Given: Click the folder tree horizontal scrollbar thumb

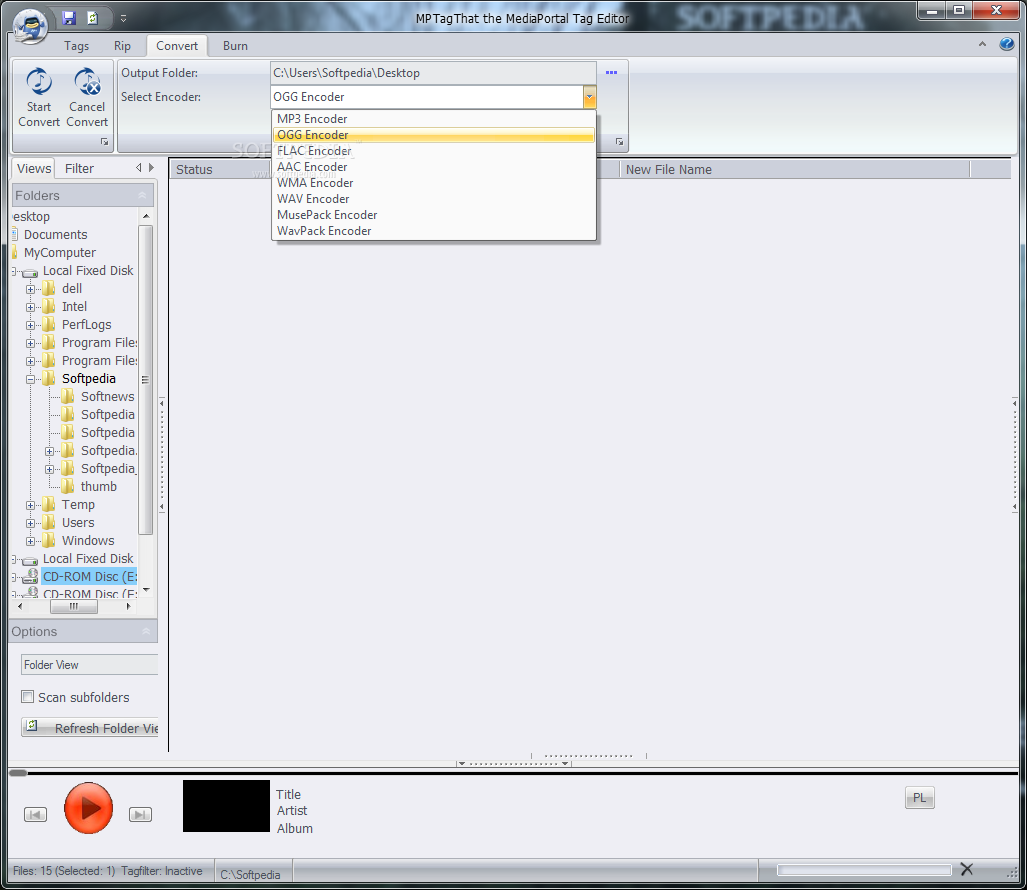Looking at the screenshot, I should click(74, 606).
